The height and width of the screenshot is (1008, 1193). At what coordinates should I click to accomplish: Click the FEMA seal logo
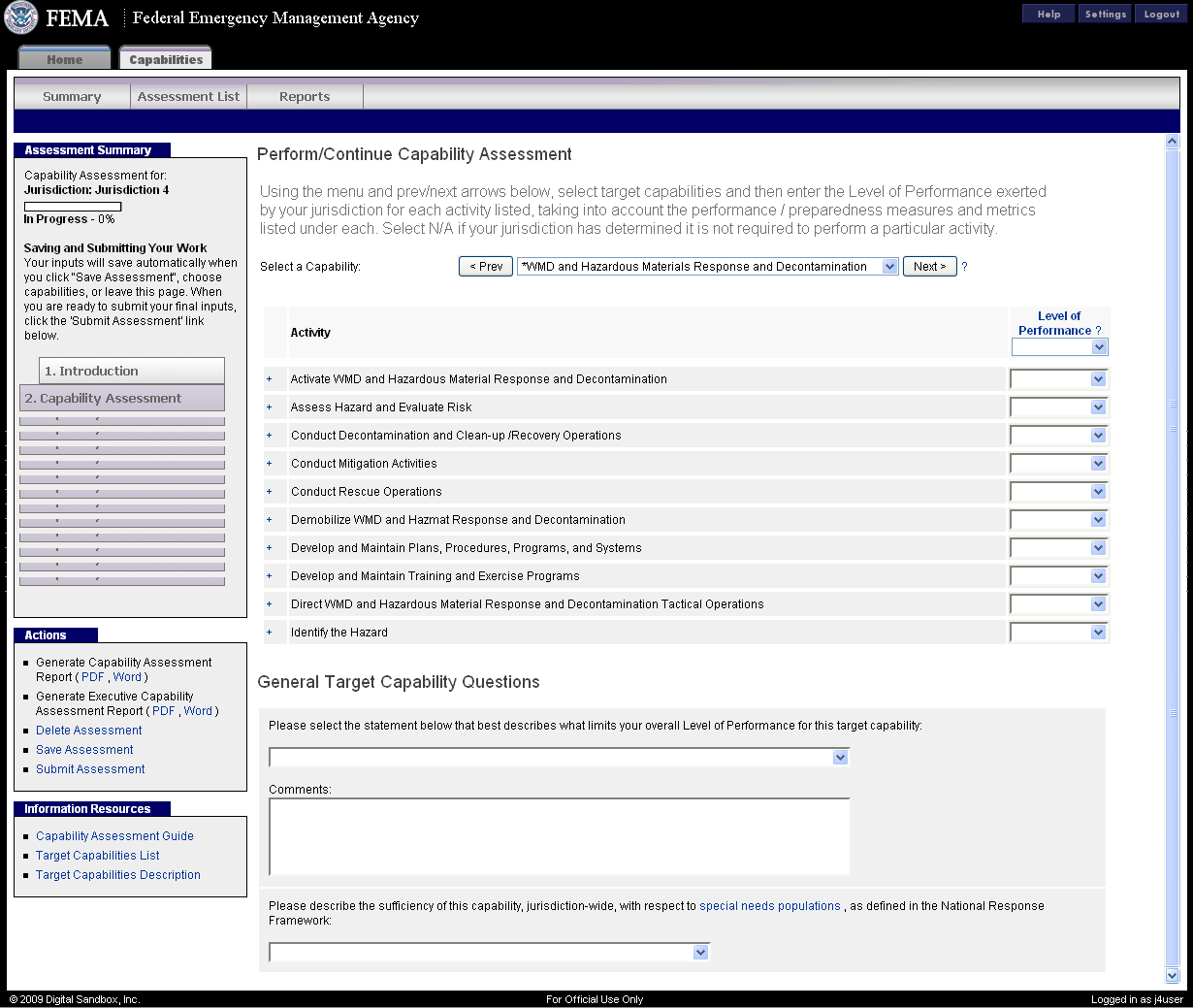(21, 17)
